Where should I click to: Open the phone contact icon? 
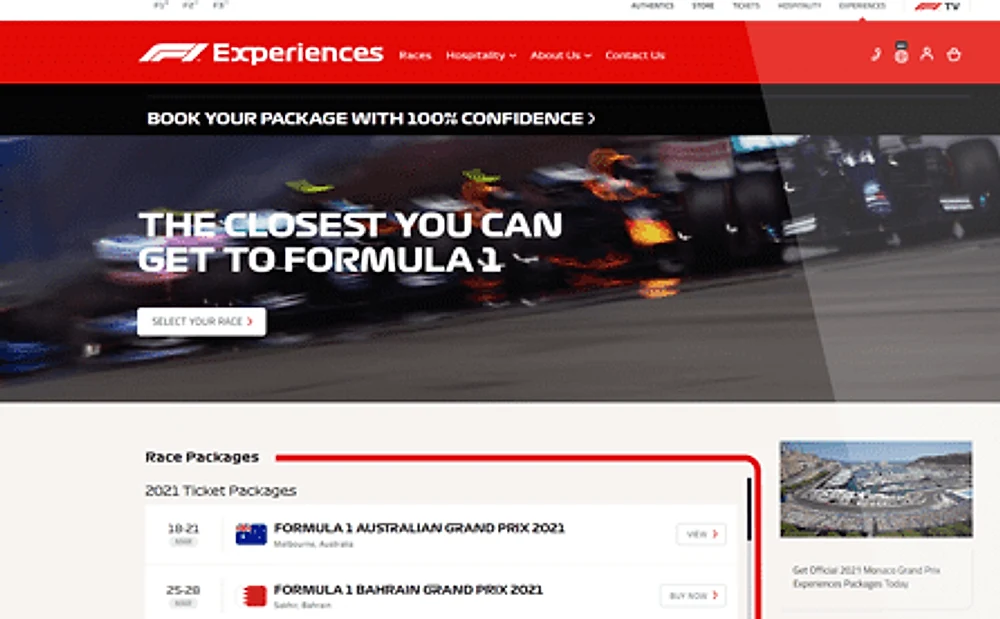[876, 55]
